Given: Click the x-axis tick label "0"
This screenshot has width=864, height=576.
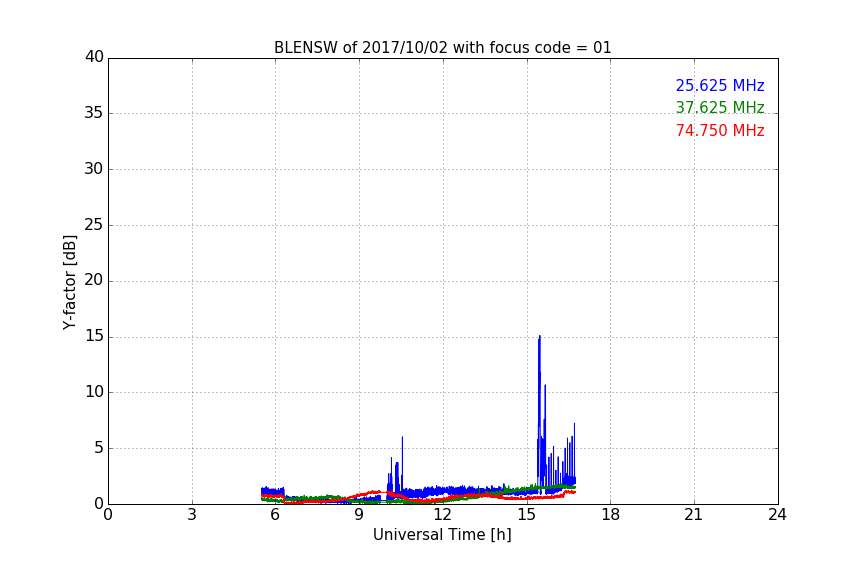Looking at the screenshot, I should click(108, 515).
